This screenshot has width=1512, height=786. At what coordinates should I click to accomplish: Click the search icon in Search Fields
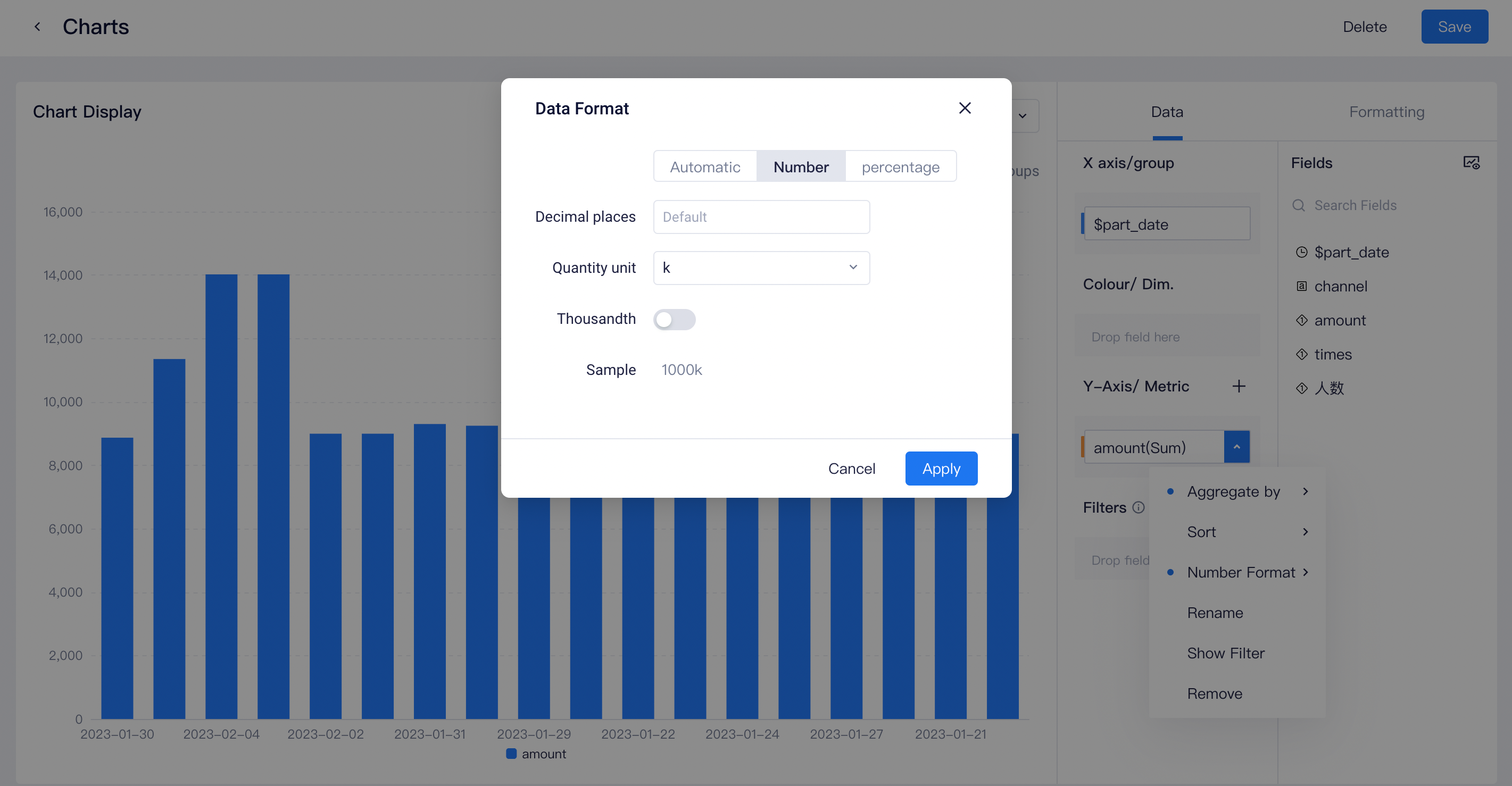click(1298, 205)
